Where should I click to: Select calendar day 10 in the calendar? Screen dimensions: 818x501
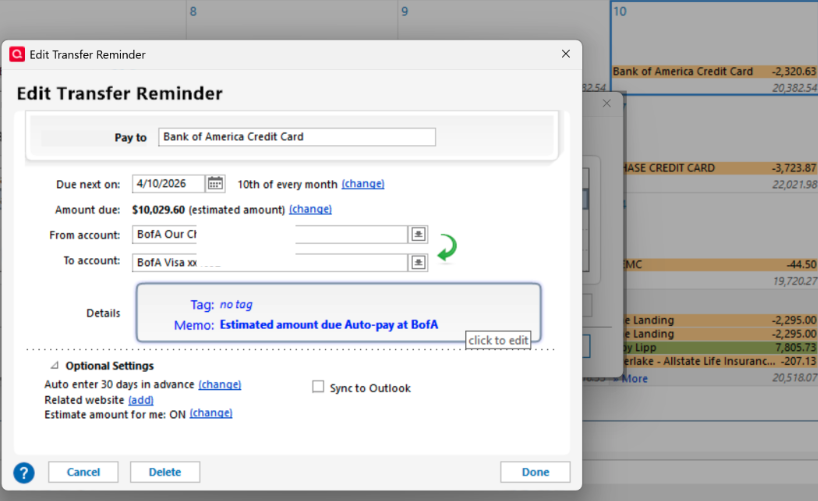click(620, 11)
